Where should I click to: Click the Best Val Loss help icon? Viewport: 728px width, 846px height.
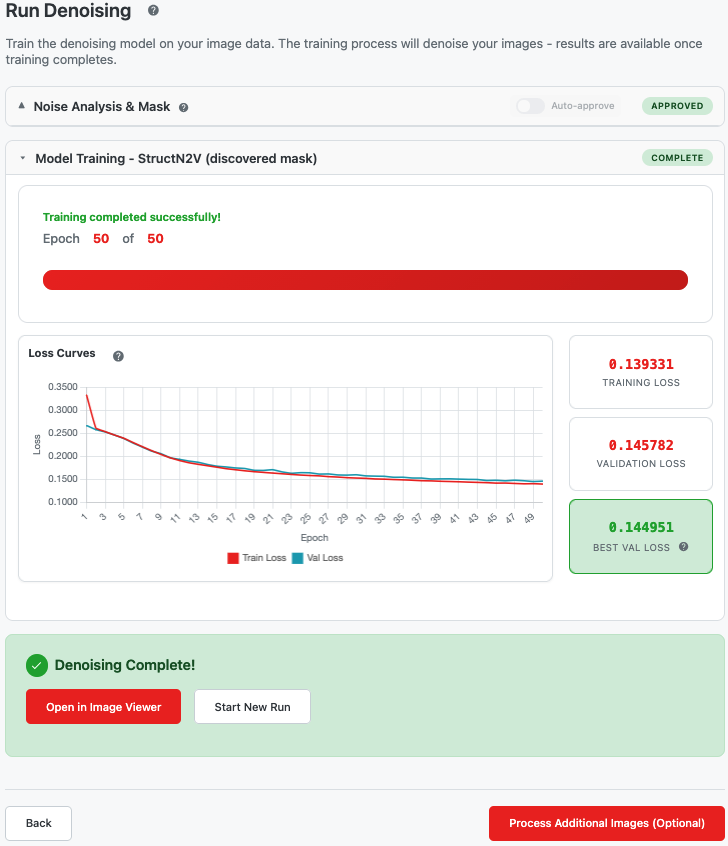pyautogui.click(x=683, y=547)
